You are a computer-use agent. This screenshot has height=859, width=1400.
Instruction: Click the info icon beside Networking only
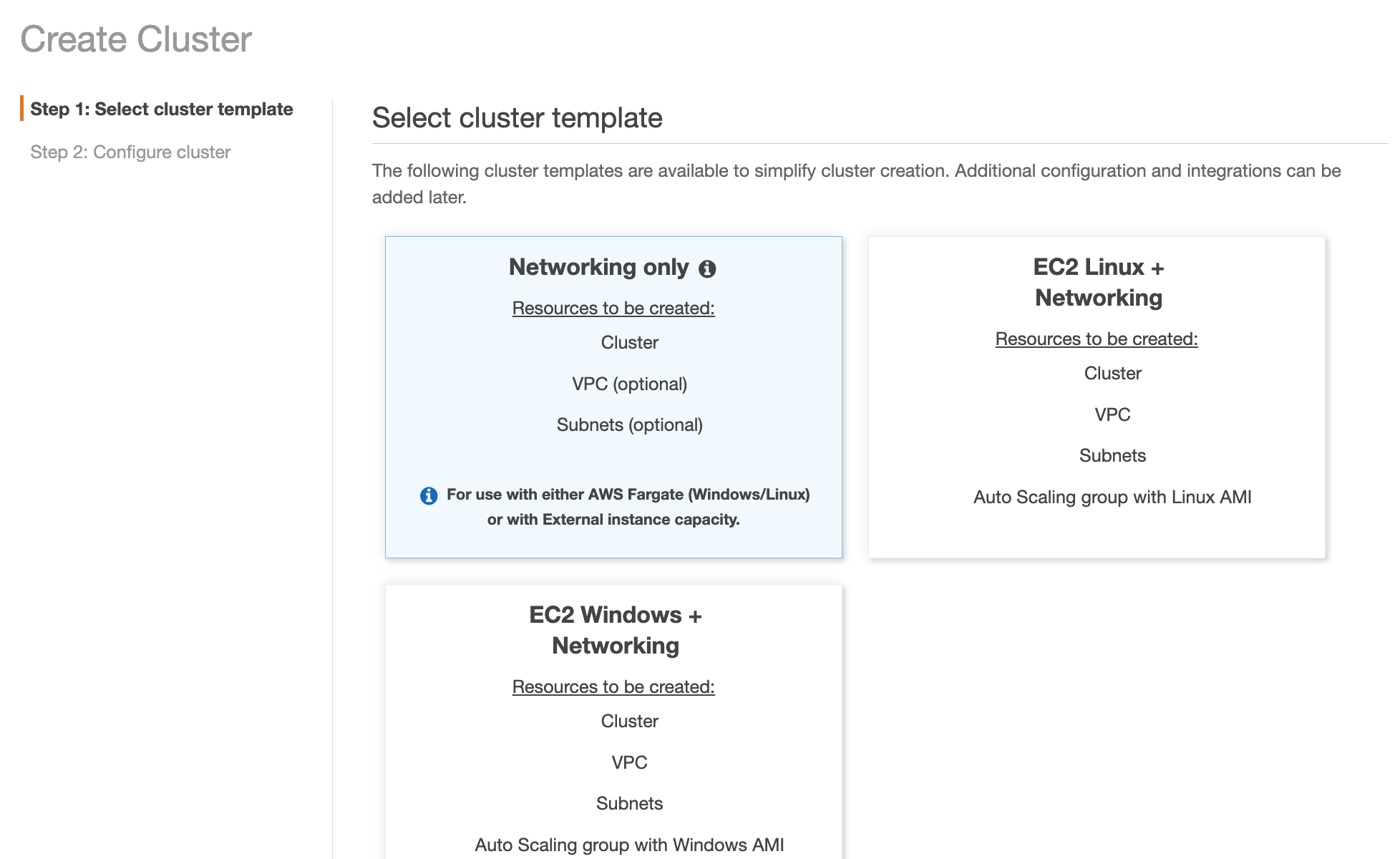[707, 268]
